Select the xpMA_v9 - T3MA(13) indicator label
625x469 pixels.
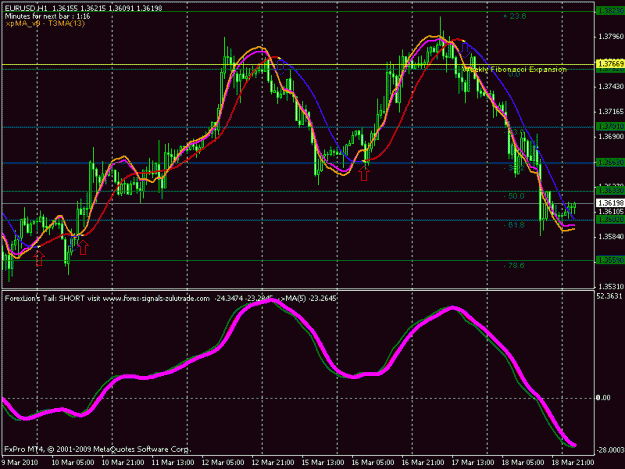(45, 23)
